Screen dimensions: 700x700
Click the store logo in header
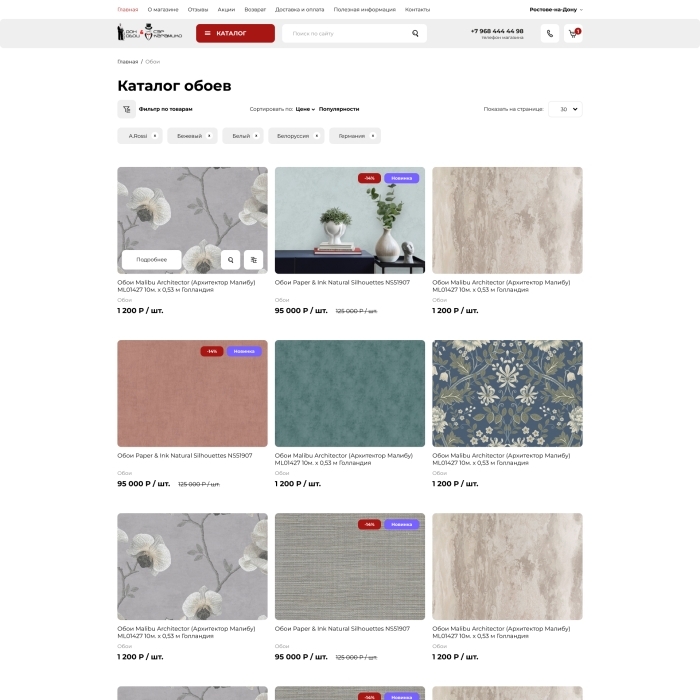coord(140,33)
